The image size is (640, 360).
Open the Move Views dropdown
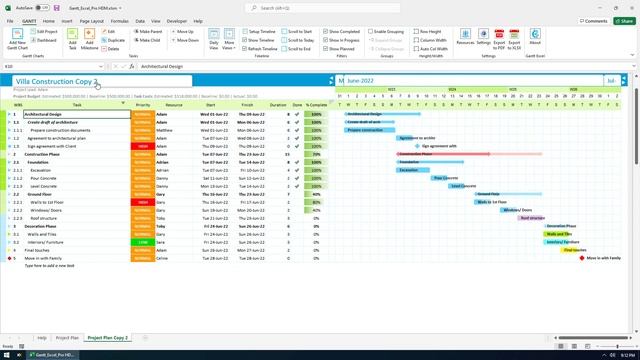click(x=229, y=39)
